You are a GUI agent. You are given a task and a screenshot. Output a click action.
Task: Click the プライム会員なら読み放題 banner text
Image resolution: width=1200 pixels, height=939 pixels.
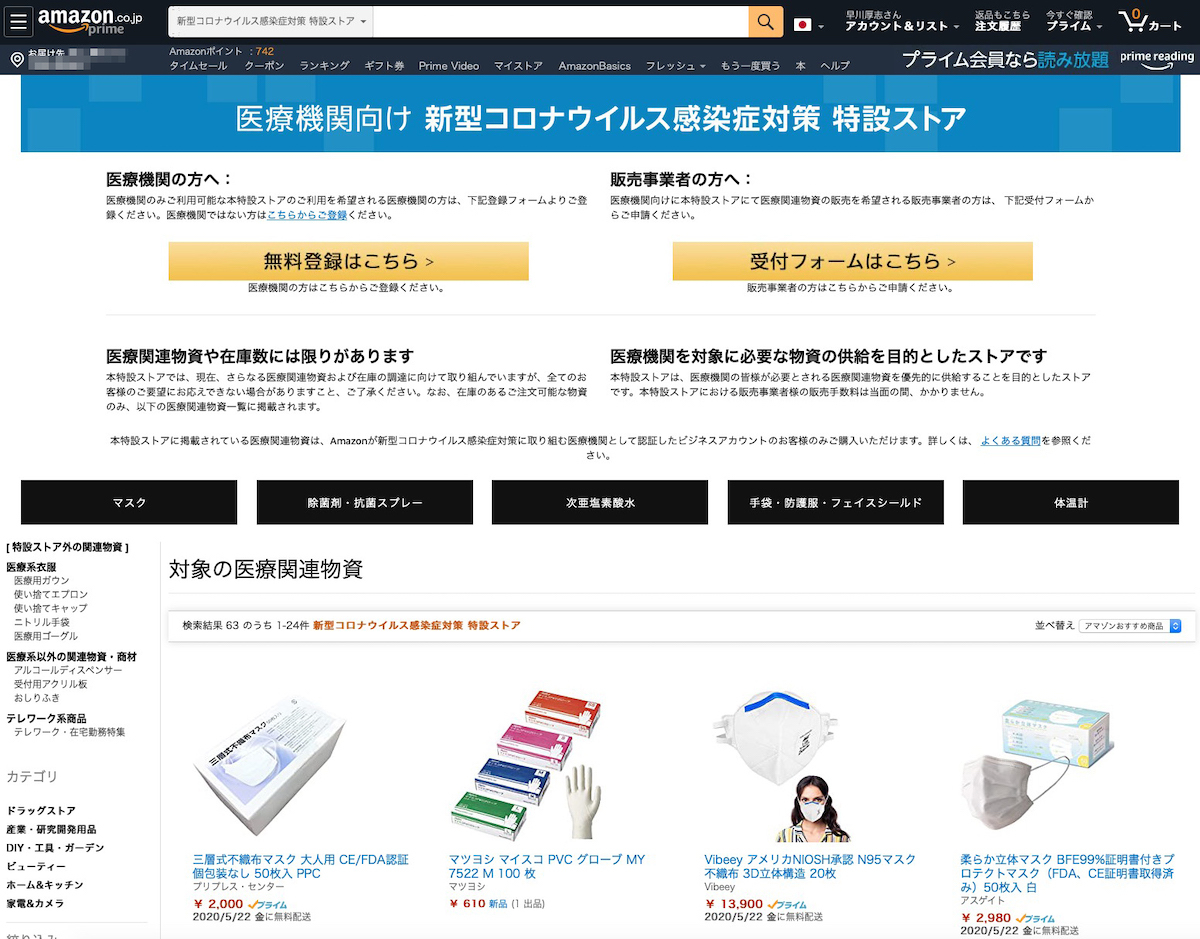1005,60
